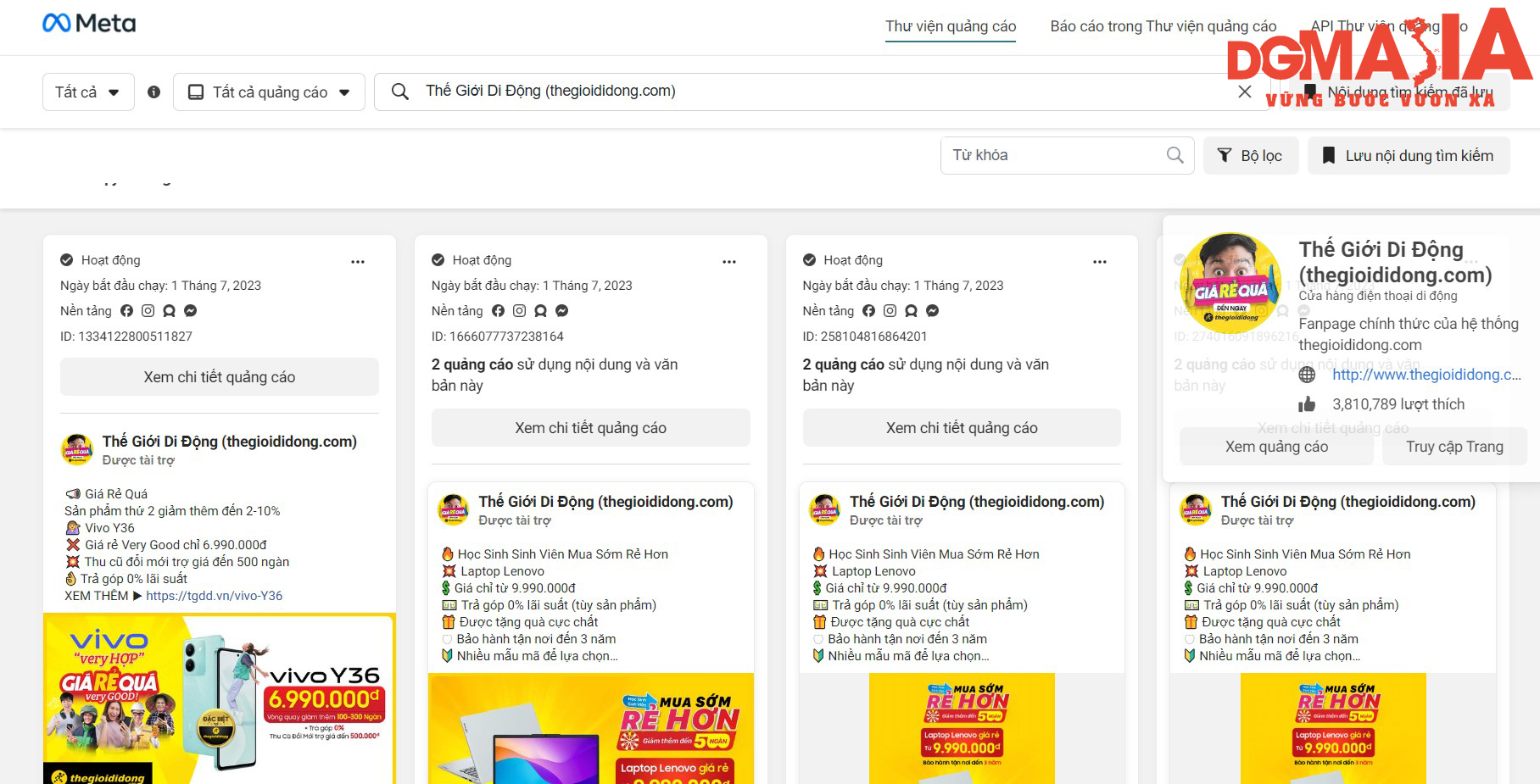Click Messenger platform icon on ad 1334122800511827
This screenshot has width=1540, height=784.
pos(191,311)
